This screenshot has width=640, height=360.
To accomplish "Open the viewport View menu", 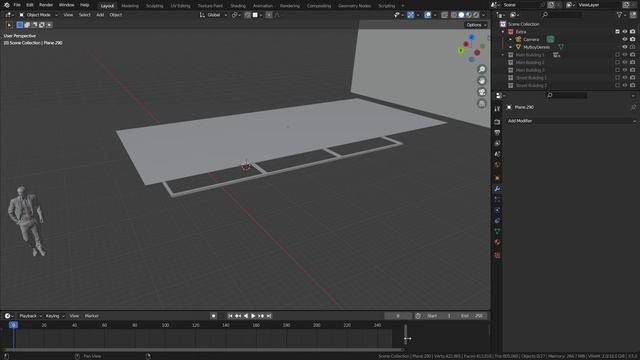I will [68, 15].
